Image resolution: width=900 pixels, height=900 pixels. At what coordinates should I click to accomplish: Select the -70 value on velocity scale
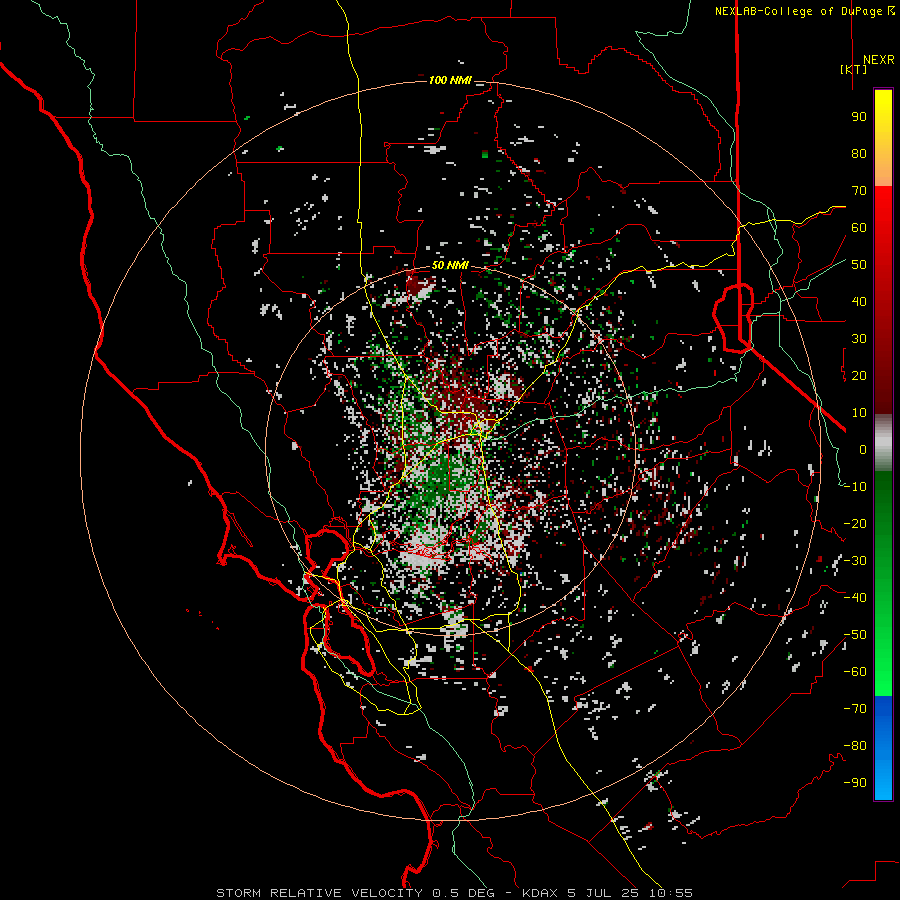tap(855, 709)
